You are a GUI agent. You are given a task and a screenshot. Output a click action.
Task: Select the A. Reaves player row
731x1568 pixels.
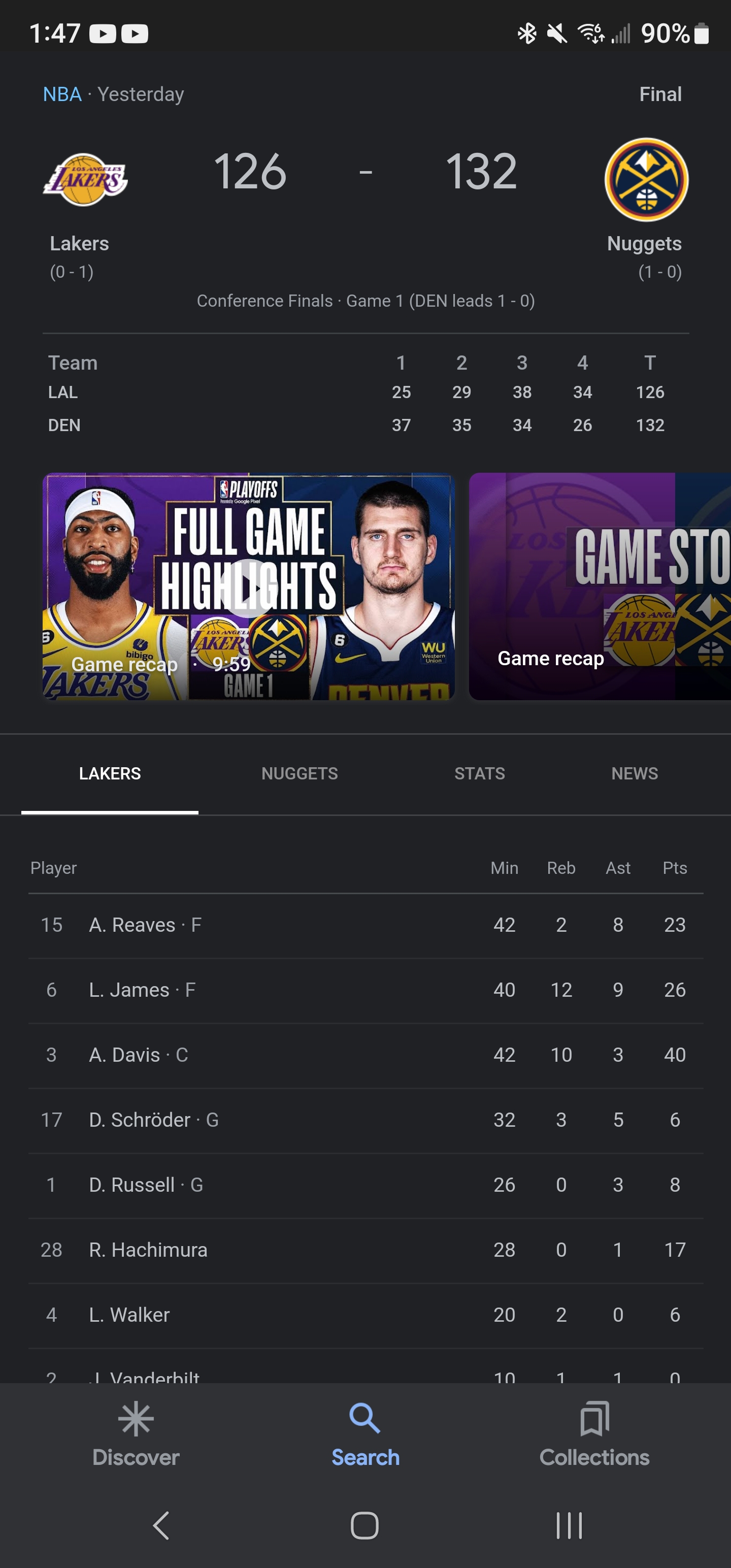click(365, 925)
